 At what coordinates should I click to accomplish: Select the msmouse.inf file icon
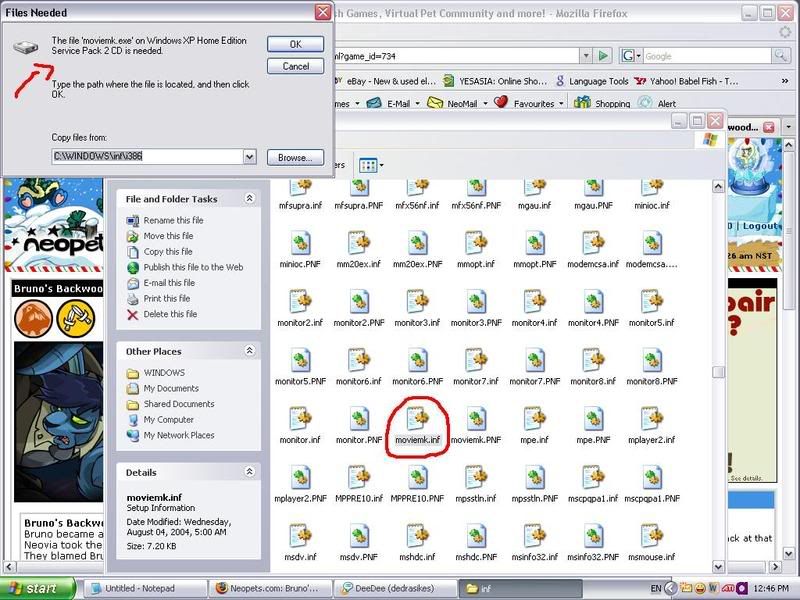pyautogui.click(x=652, y=536)
